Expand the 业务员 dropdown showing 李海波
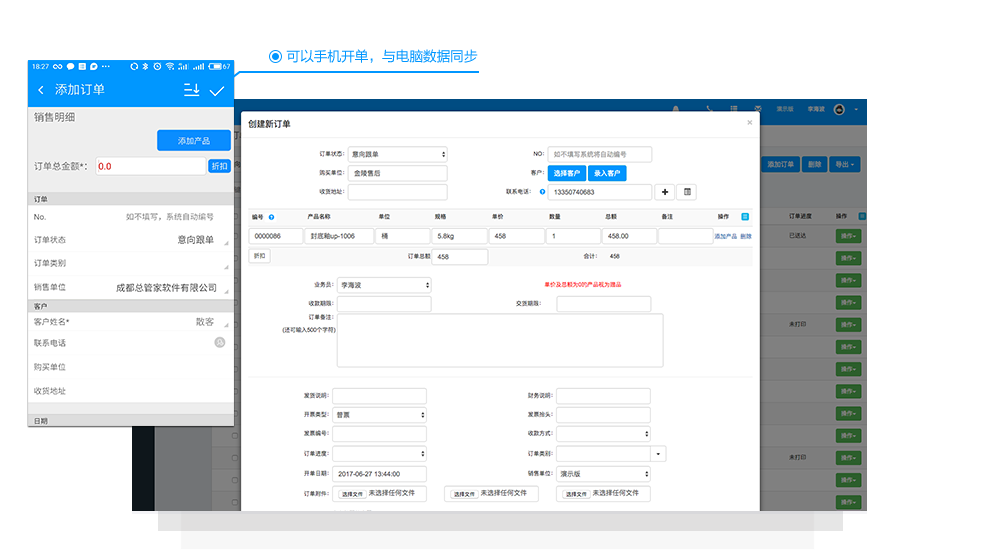This screenshot has width=1000, height=550. tap(383, 285)
